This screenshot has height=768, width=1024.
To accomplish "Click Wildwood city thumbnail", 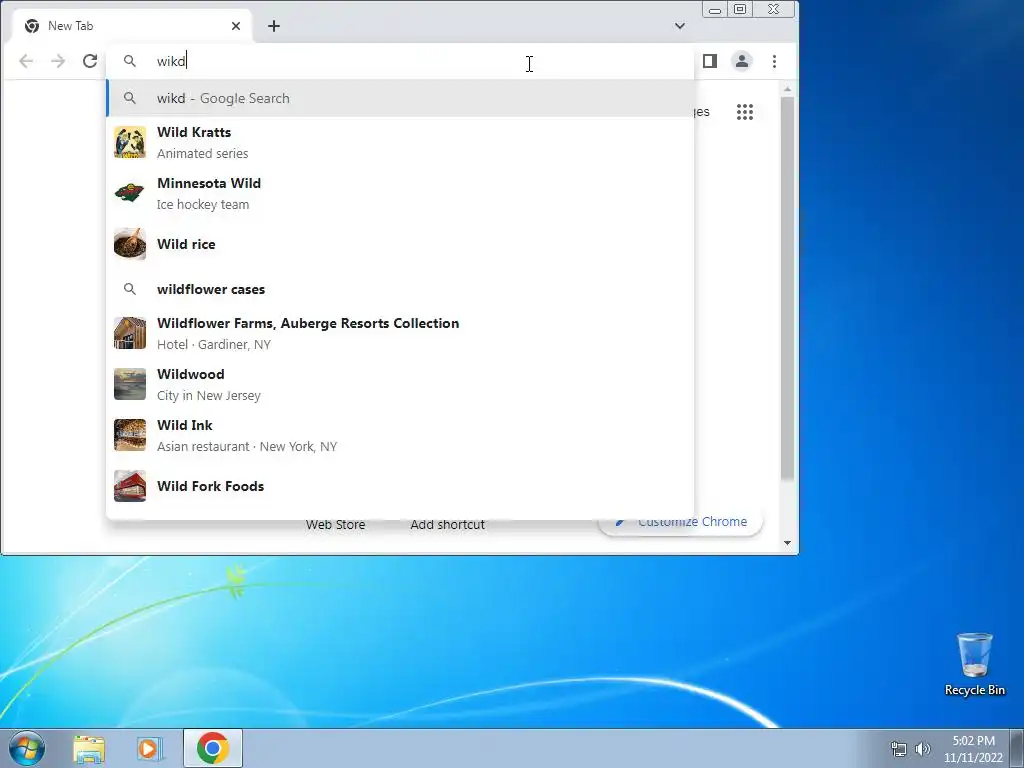I will [x=130, y=385].
